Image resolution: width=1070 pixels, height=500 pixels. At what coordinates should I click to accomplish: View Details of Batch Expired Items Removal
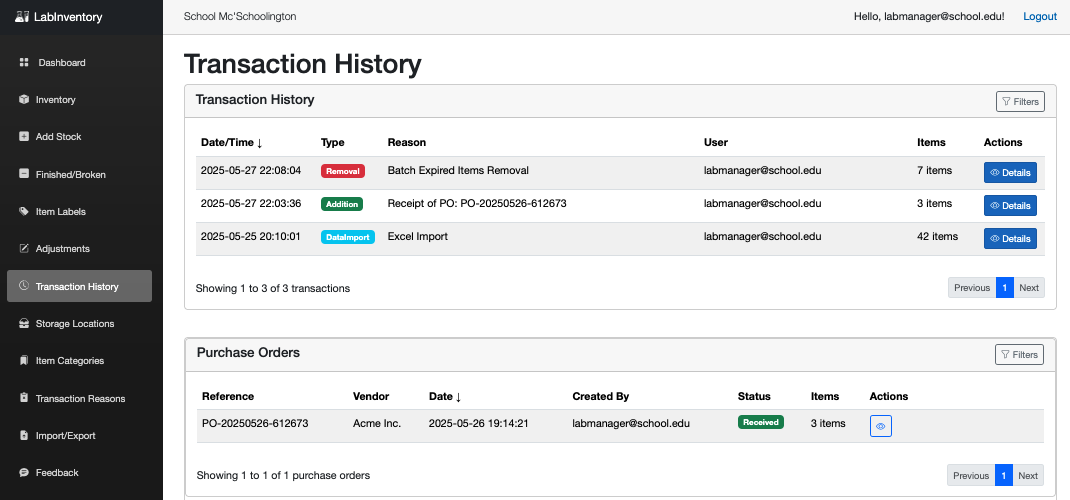click(1010, 173)
